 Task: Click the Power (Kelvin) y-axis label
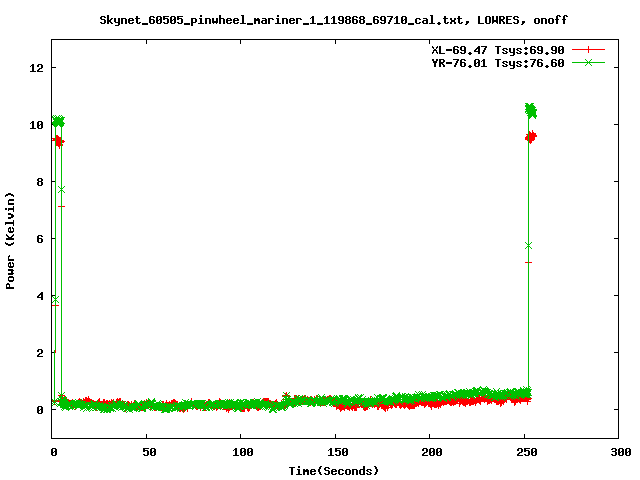pos(10,241)
